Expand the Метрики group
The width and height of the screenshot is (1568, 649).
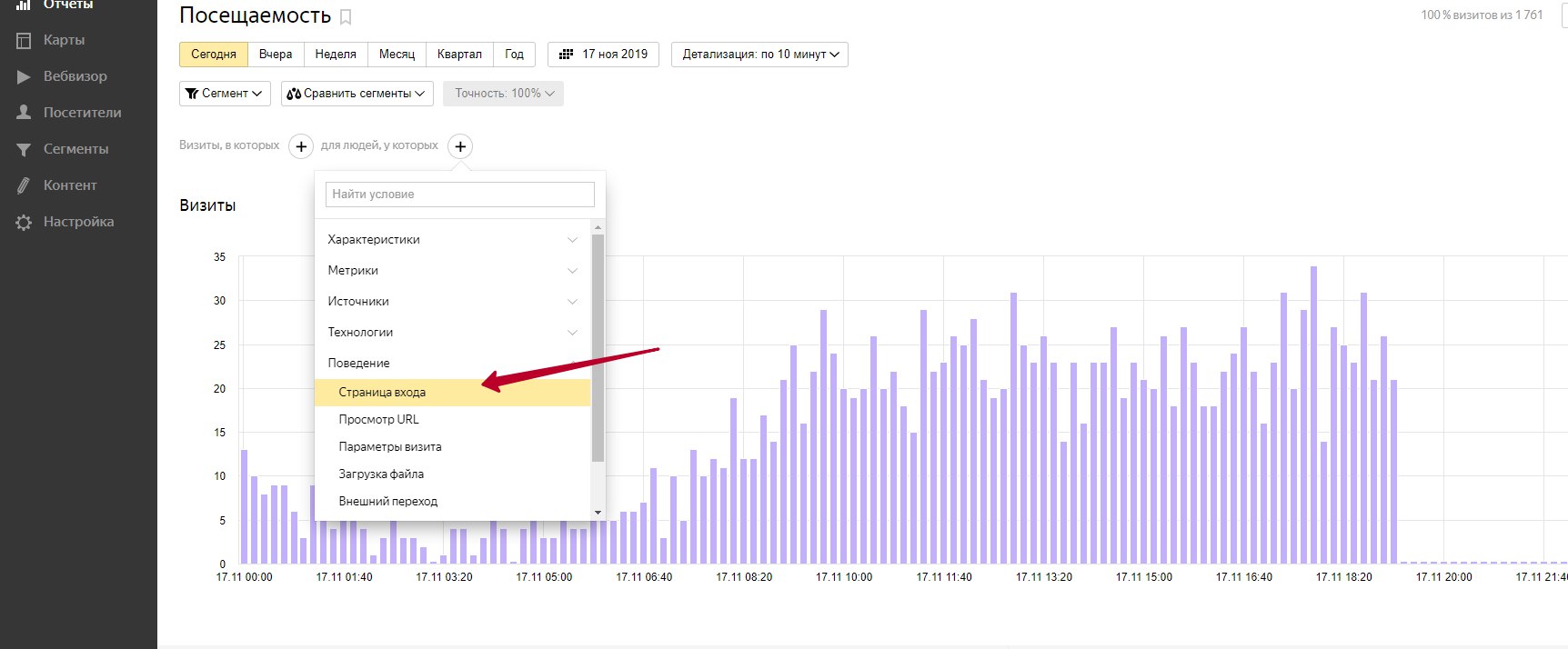coord(452,271)
